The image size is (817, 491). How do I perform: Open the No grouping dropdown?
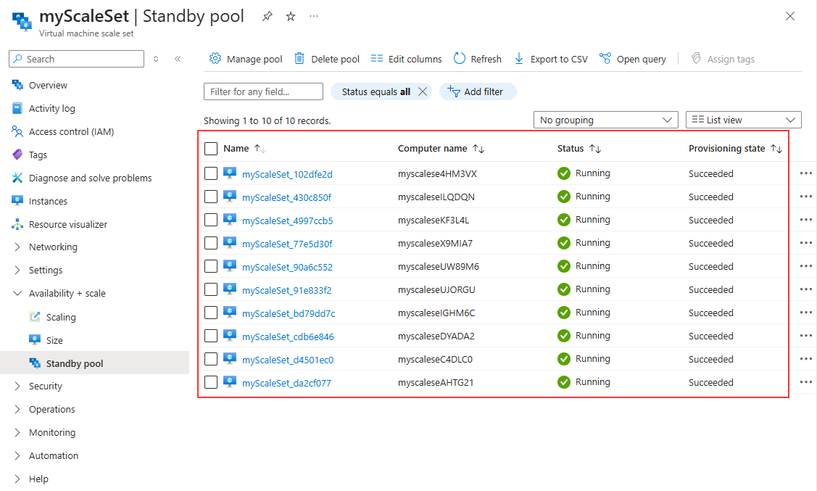605,120
